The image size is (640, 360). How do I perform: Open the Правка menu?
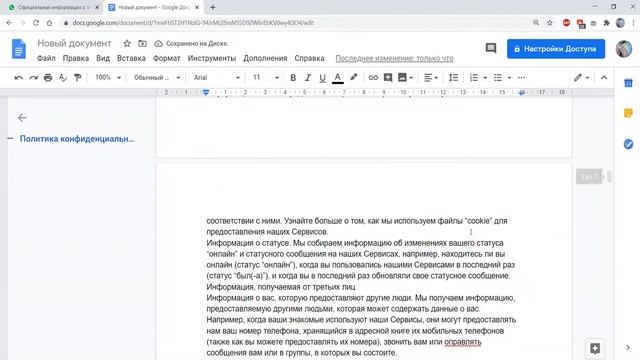pyautogui.click(x=76, y=58)
